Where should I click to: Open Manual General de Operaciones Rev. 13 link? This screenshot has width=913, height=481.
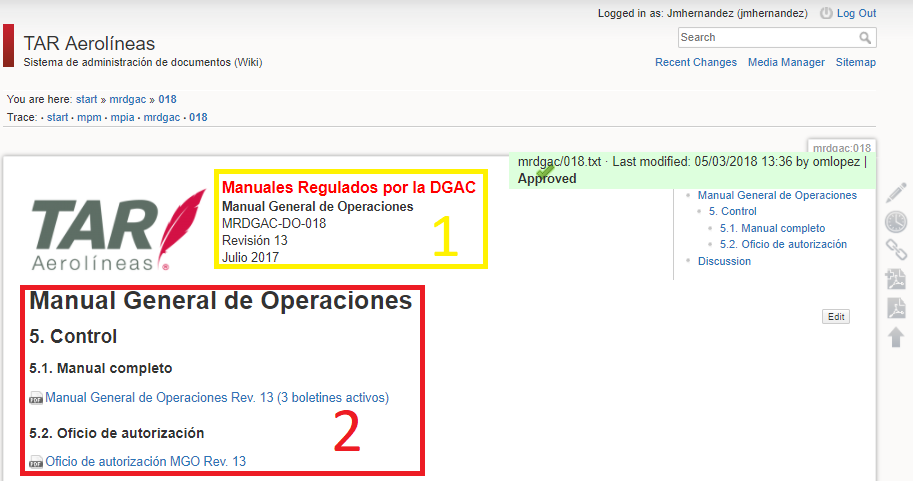pyautogui.click(x=217, y=397)
